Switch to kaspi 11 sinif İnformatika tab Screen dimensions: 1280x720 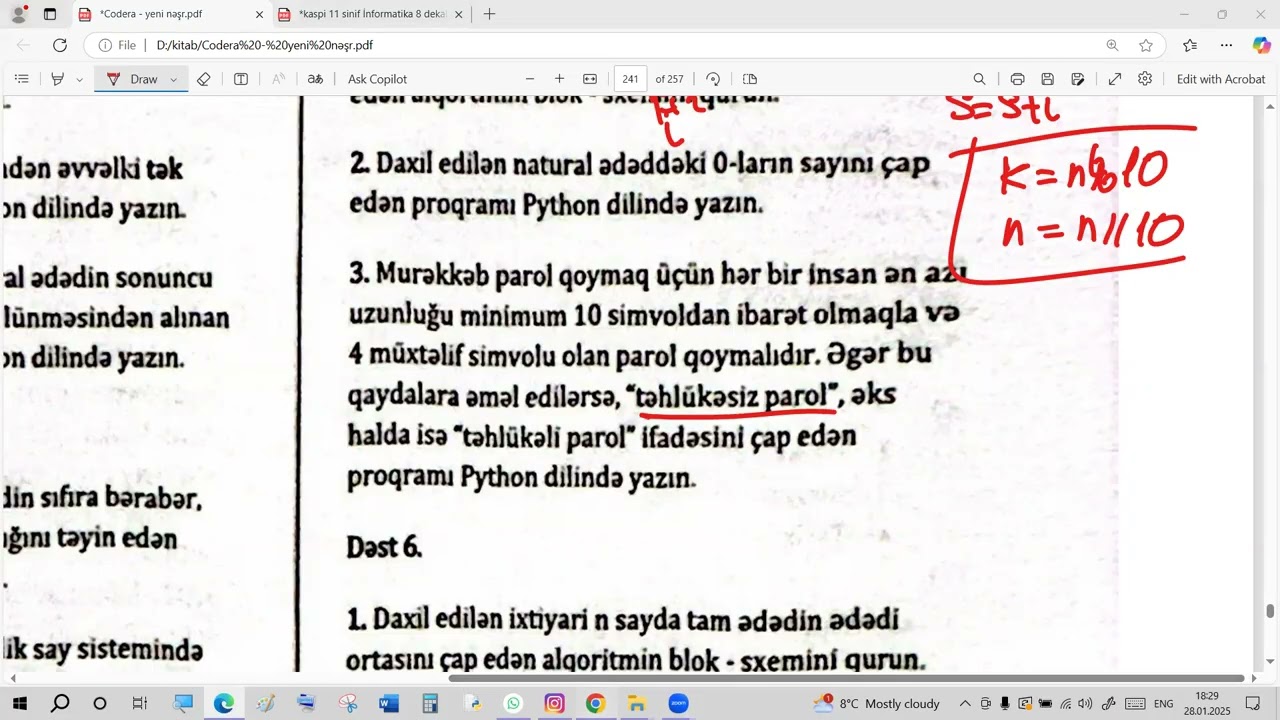[x=370, y=14]
